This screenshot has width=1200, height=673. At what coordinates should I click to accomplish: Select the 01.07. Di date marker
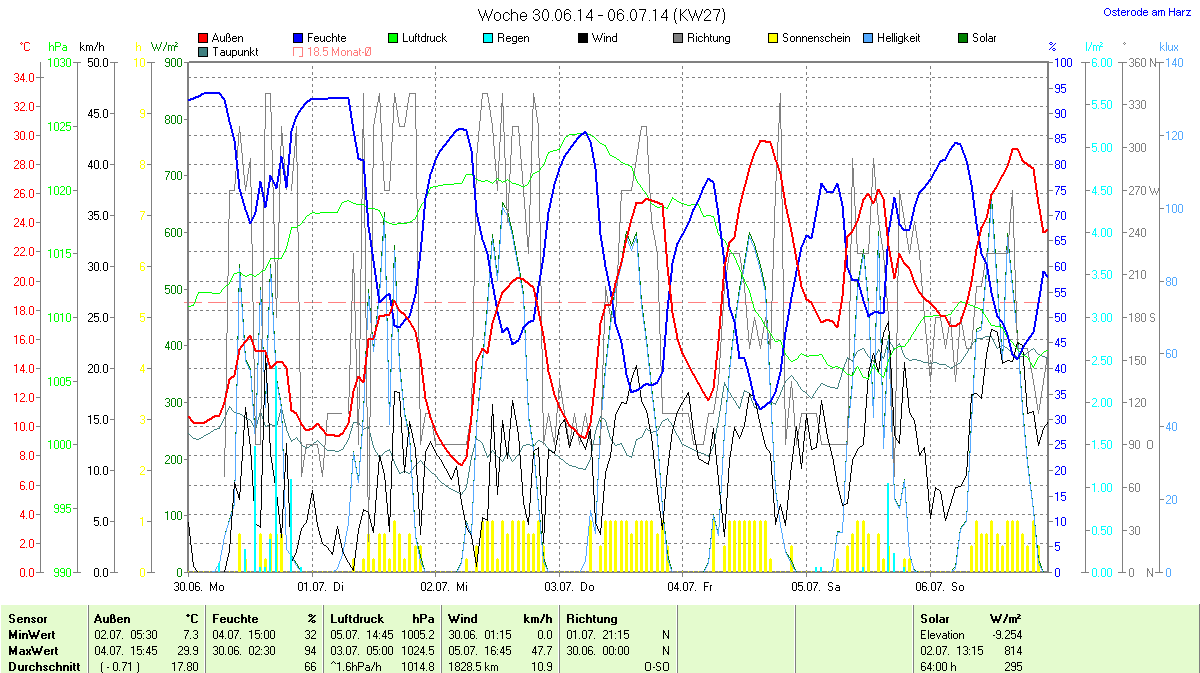pyautogui.click(x=320, y=587)
